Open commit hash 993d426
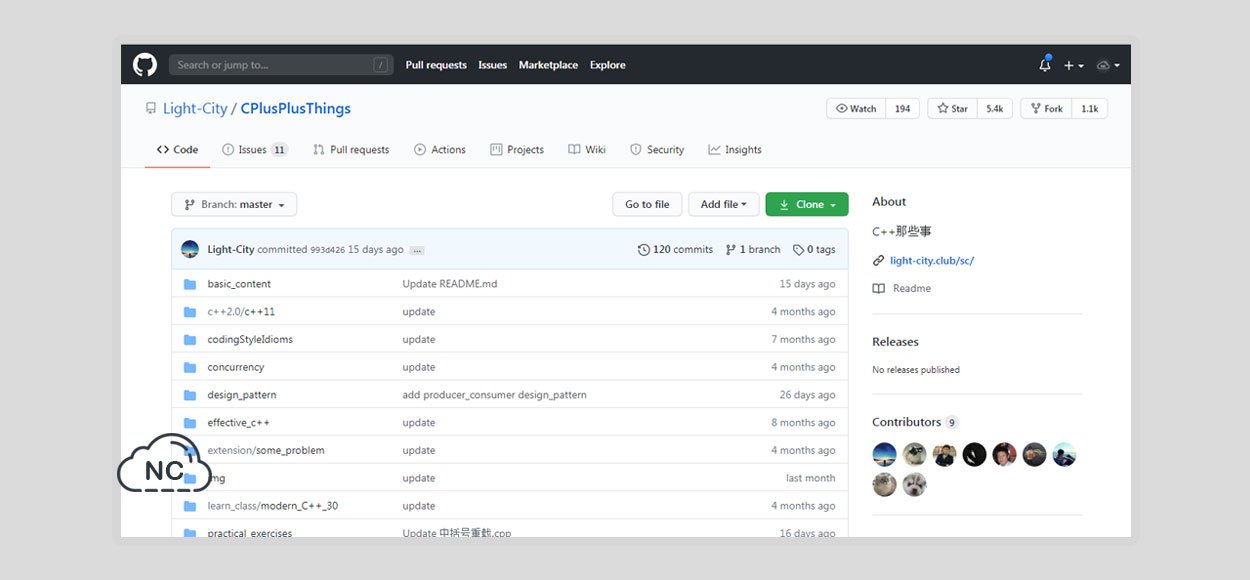This screenshot has width=1250, height=580. 328,250
